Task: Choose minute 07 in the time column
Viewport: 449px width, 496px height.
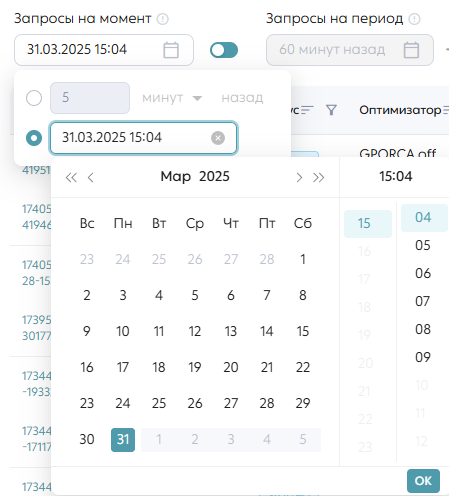Action: (x=423, y=301)
